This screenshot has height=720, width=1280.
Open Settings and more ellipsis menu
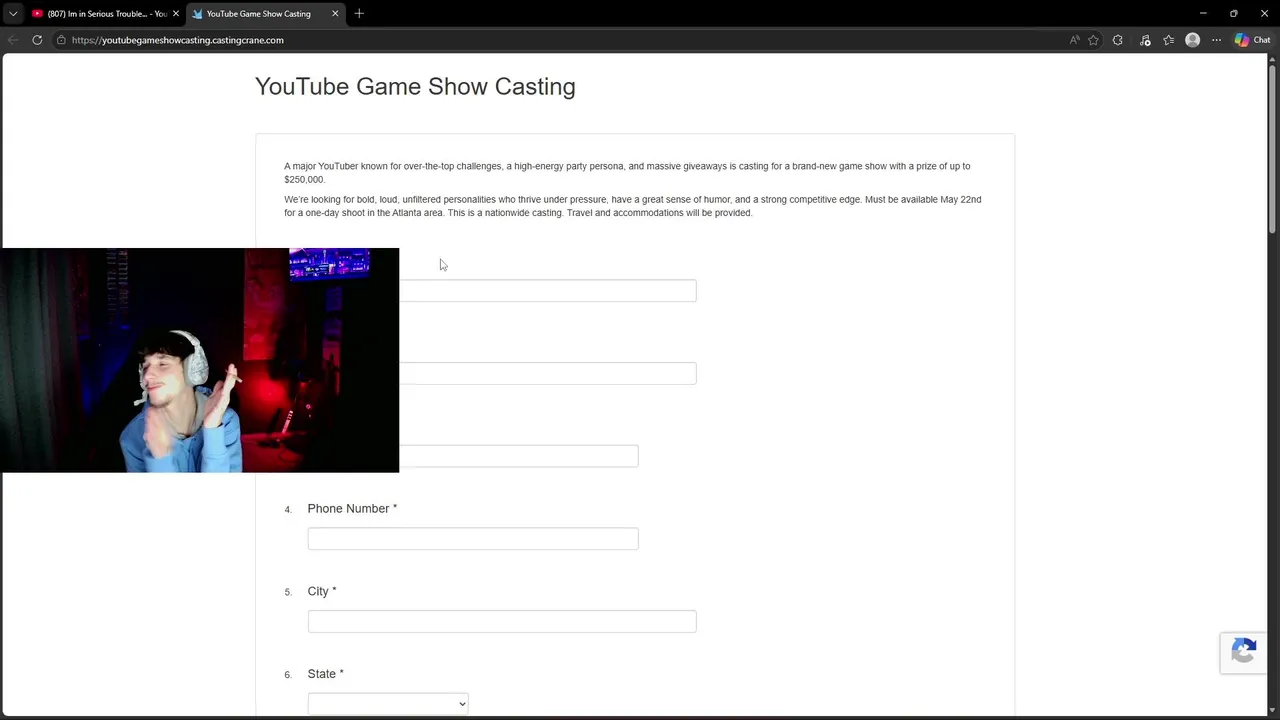1216,40
